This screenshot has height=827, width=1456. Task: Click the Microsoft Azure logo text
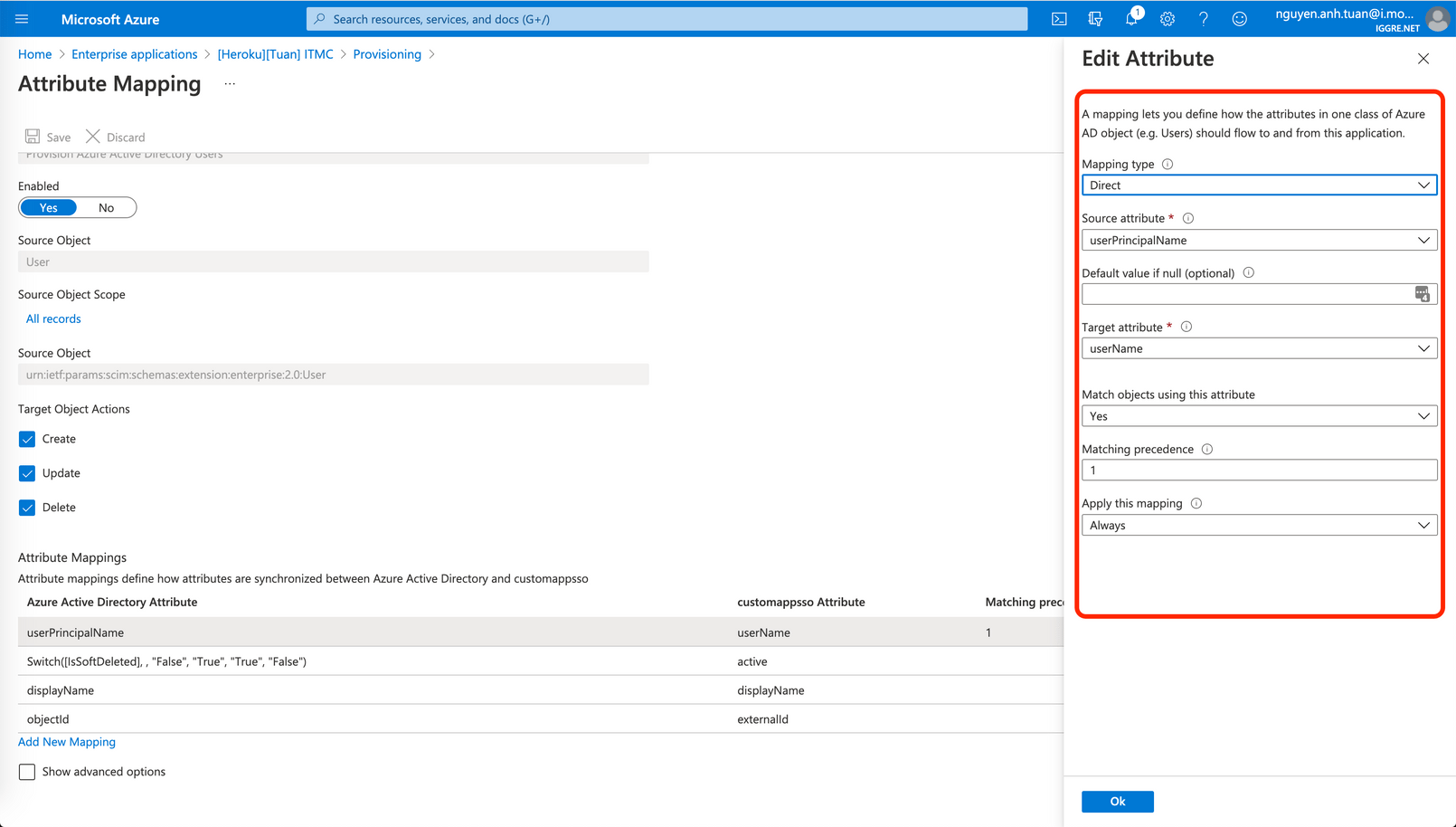(x=110, y=19)
